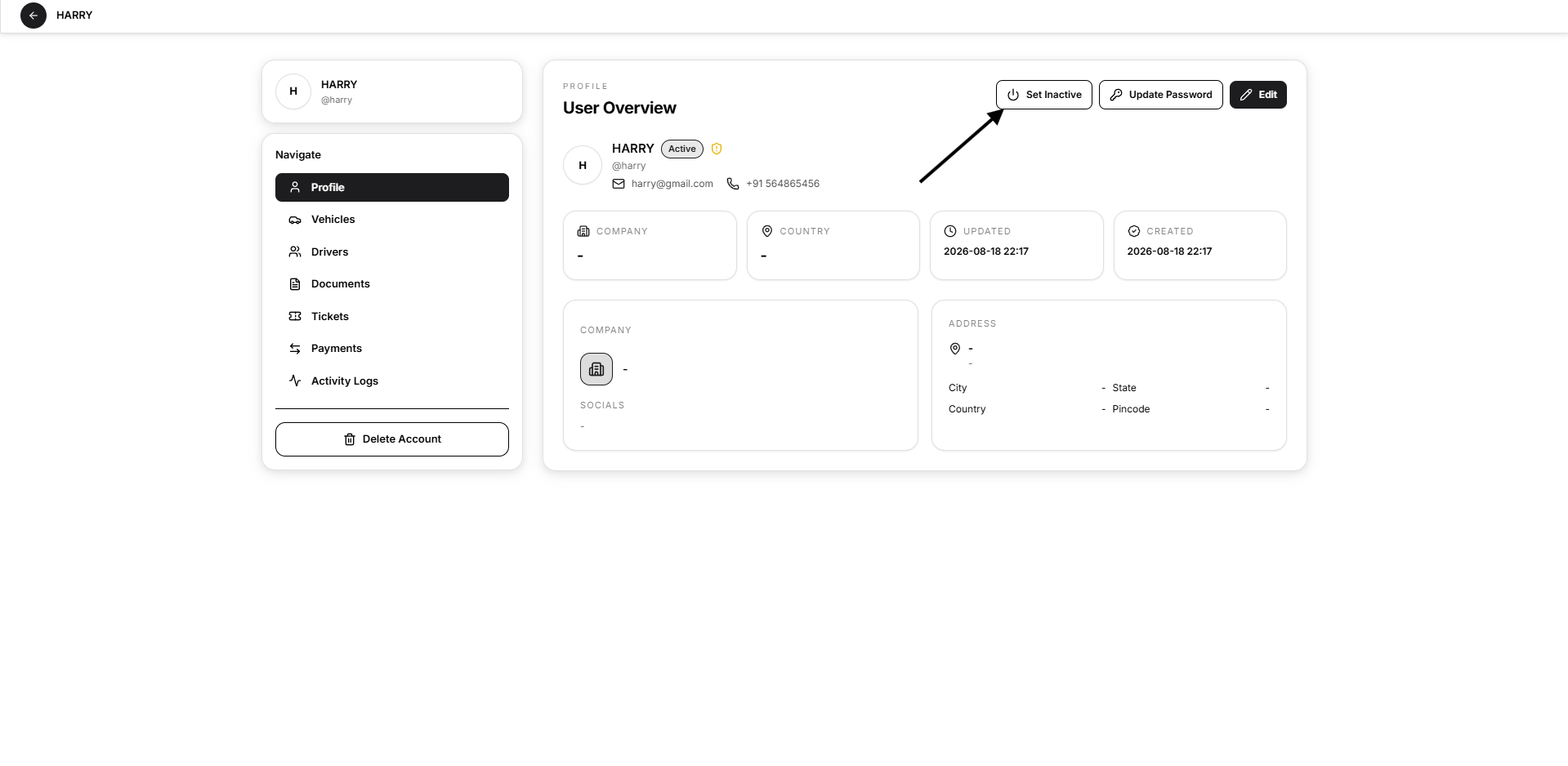The image size is (1568, 766).
Task: Click the pin icon in the COUNTRY card
Action: coord(767,231)
